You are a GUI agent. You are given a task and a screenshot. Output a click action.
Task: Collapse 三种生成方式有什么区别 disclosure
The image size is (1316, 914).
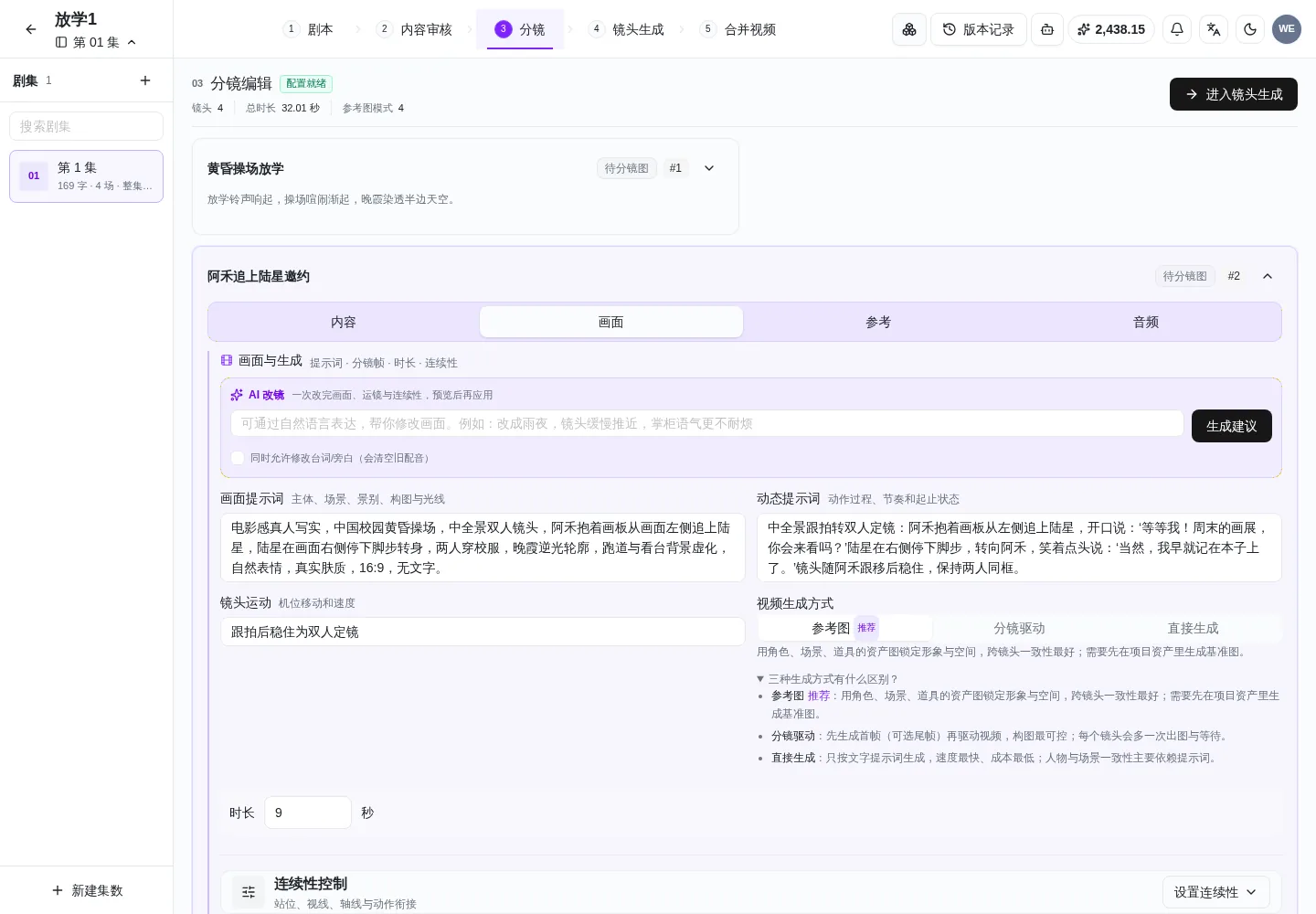pyautogui.click(x=827, y=679)
